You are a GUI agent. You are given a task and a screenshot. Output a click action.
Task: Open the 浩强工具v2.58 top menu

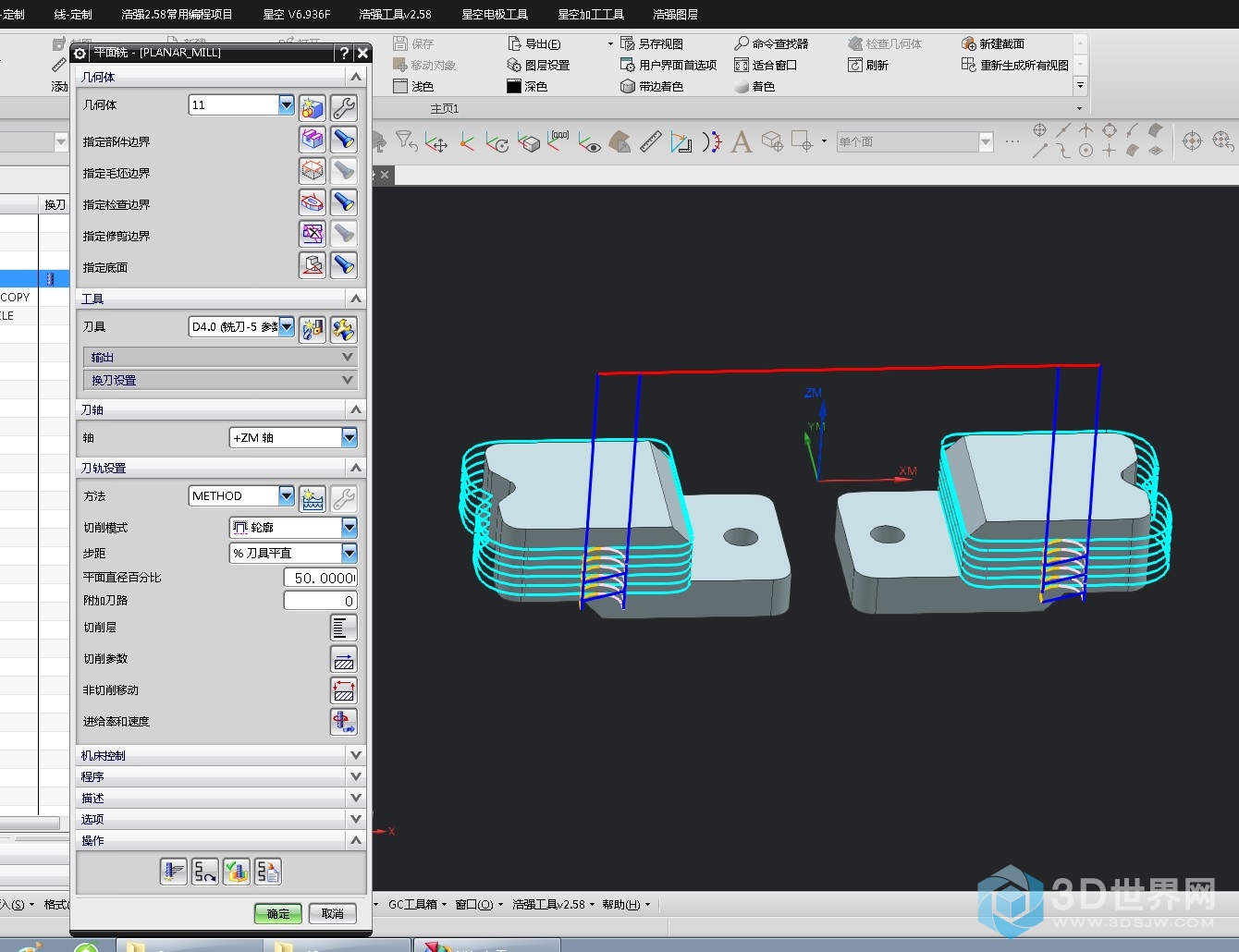click(395, 14)
